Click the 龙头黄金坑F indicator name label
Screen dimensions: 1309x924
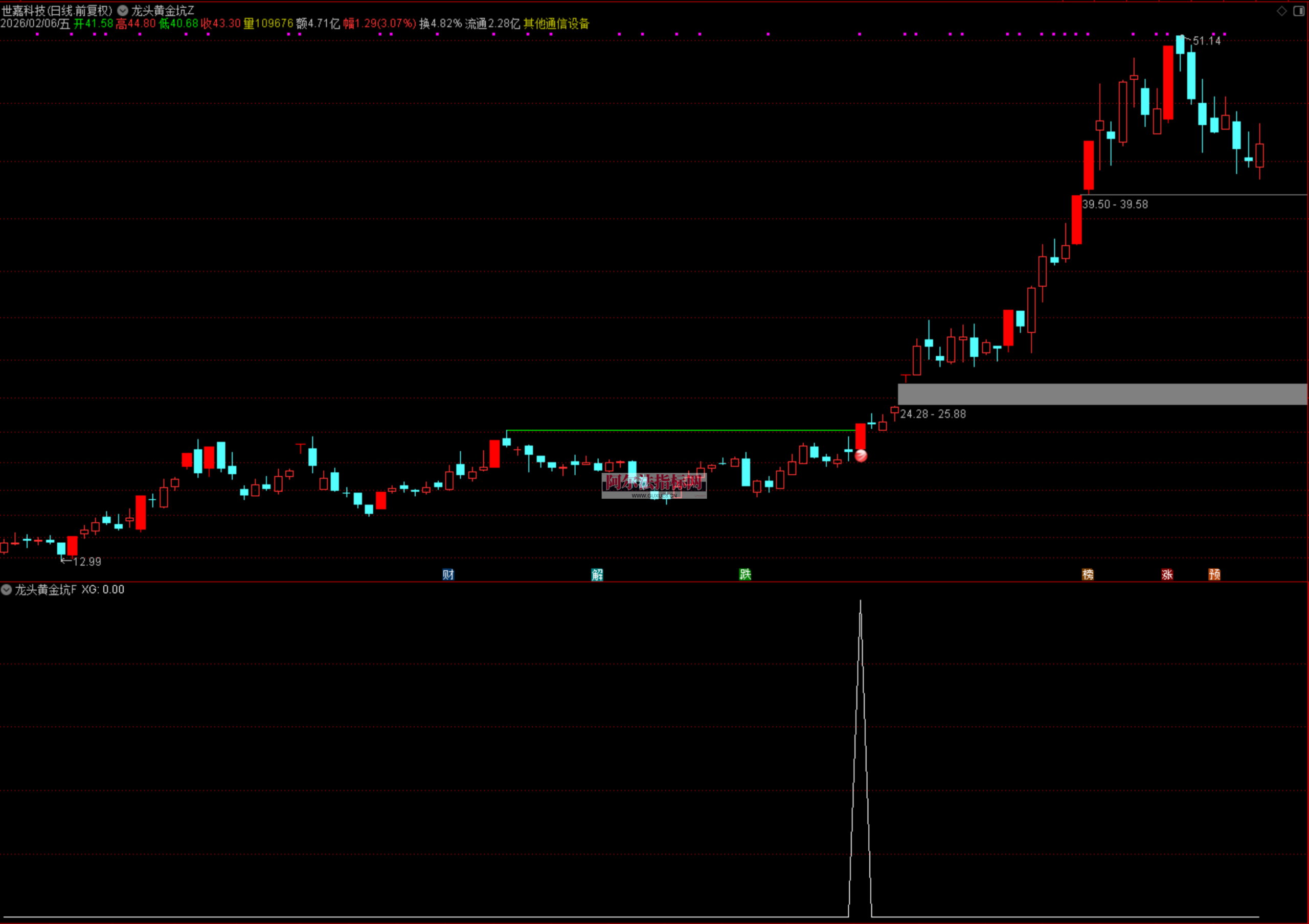[46, 590]
